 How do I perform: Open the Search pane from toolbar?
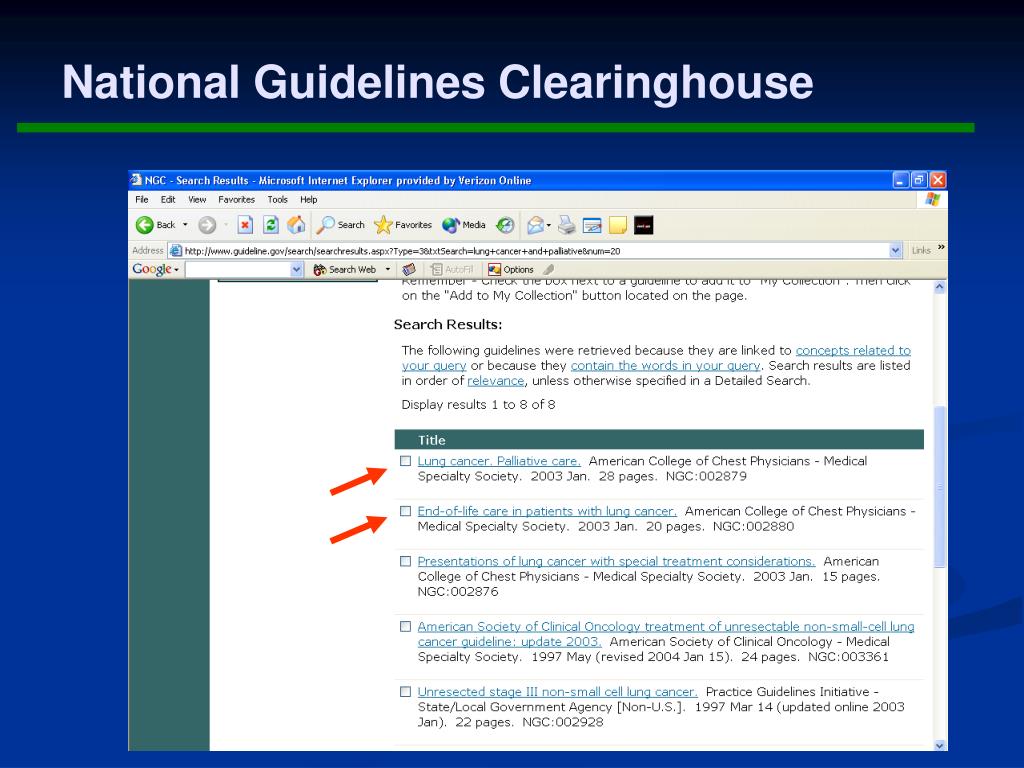pos(340,225)
